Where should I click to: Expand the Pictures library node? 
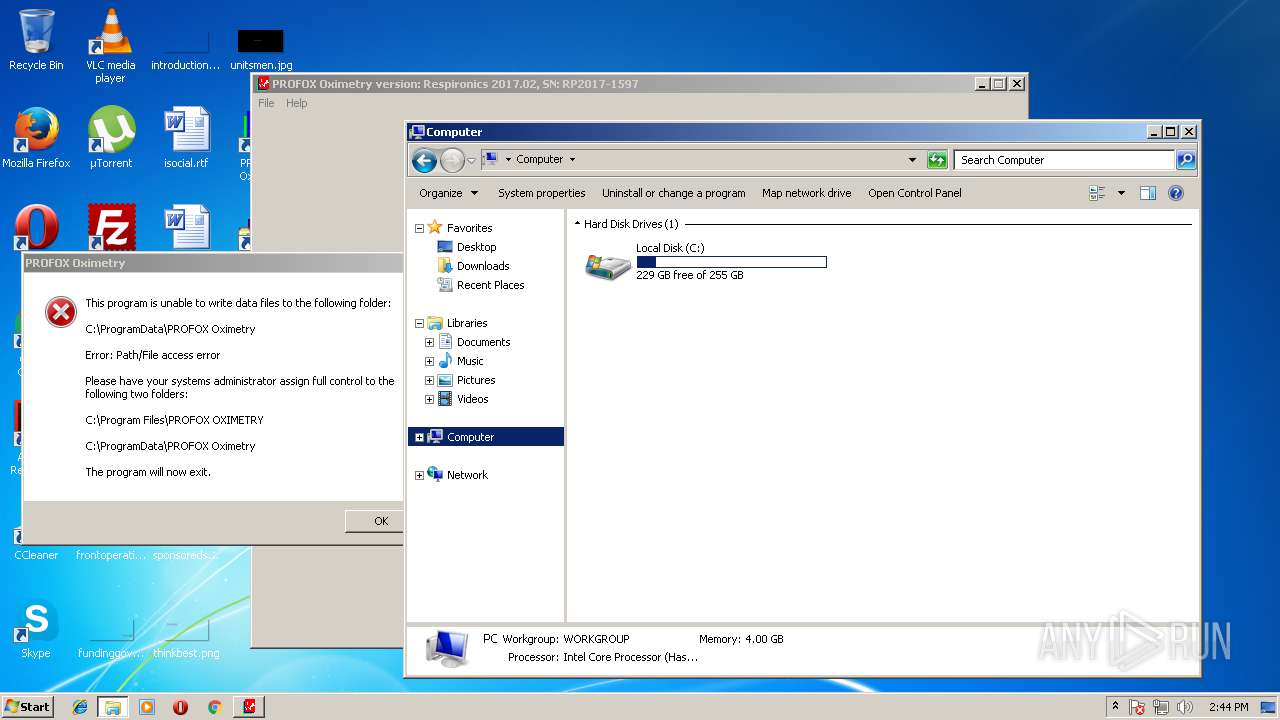coord(429,380)
